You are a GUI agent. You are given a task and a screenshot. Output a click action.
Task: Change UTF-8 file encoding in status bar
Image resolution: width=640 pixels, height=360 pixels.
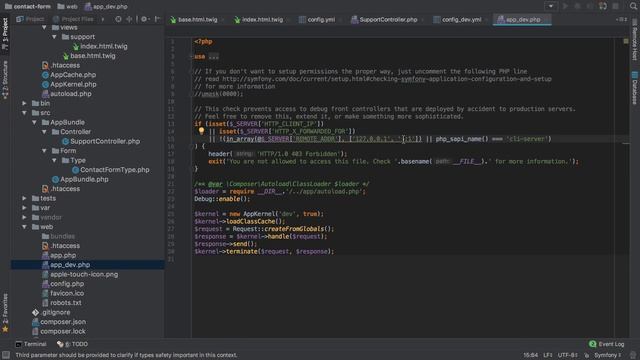point(568,355)
